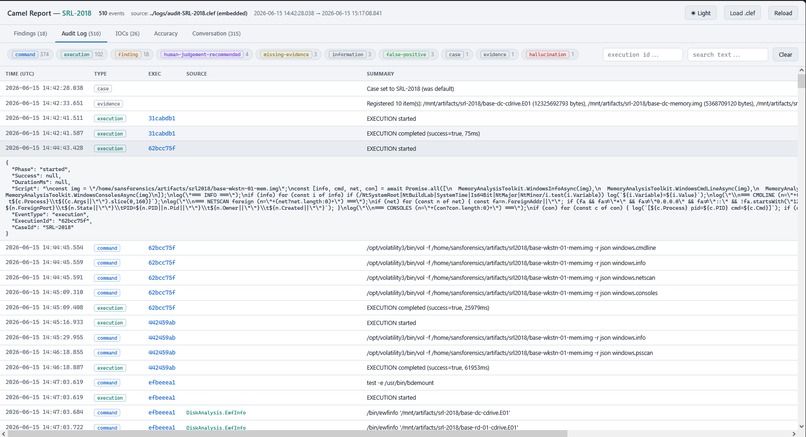This screenshot has height=437, width=806.
Task: Toggle the human-judgement-recommended filter chip
Action: point(204,54)
